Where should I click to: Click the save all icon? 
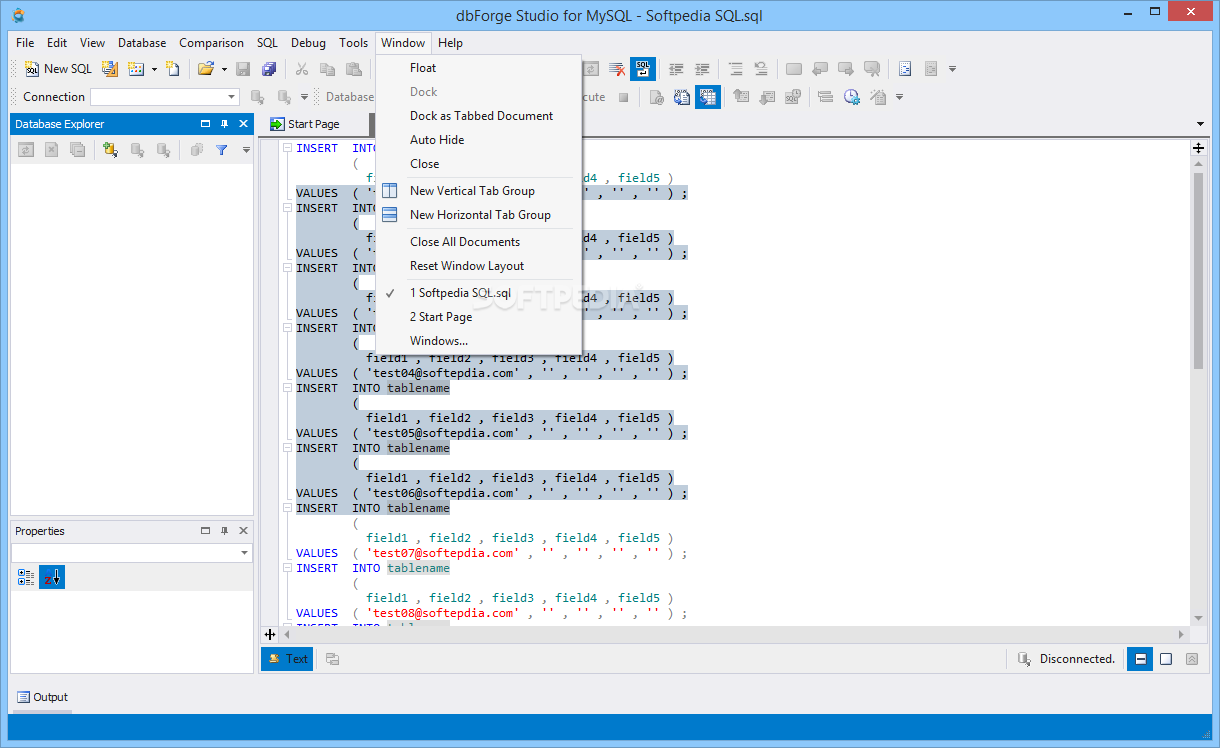269,69
